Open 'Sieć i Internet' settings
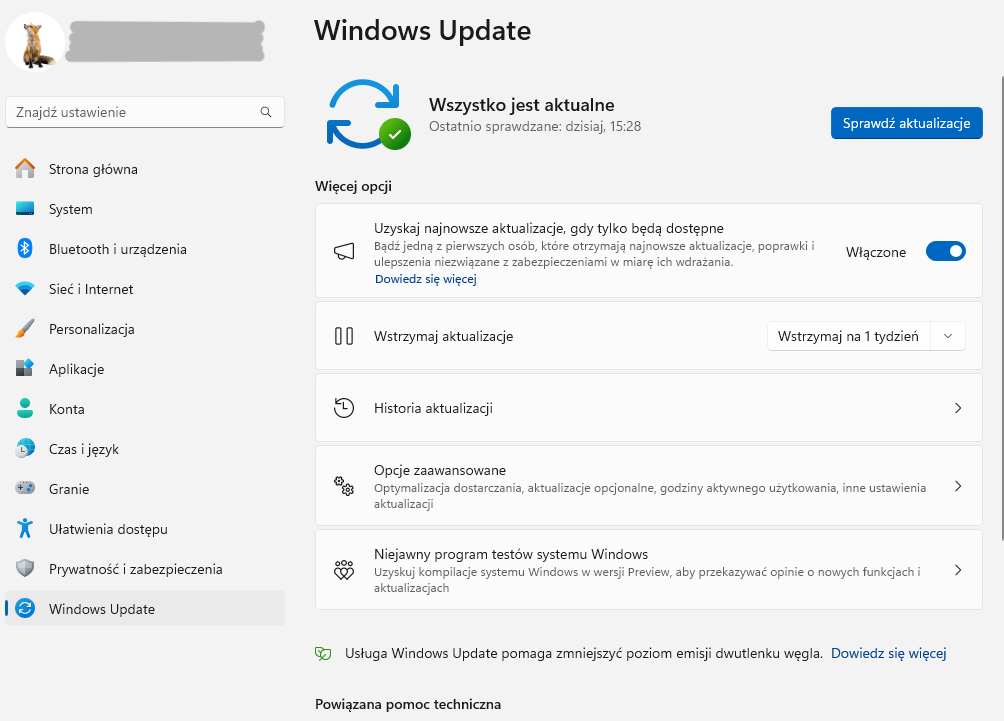 point(145,289)
